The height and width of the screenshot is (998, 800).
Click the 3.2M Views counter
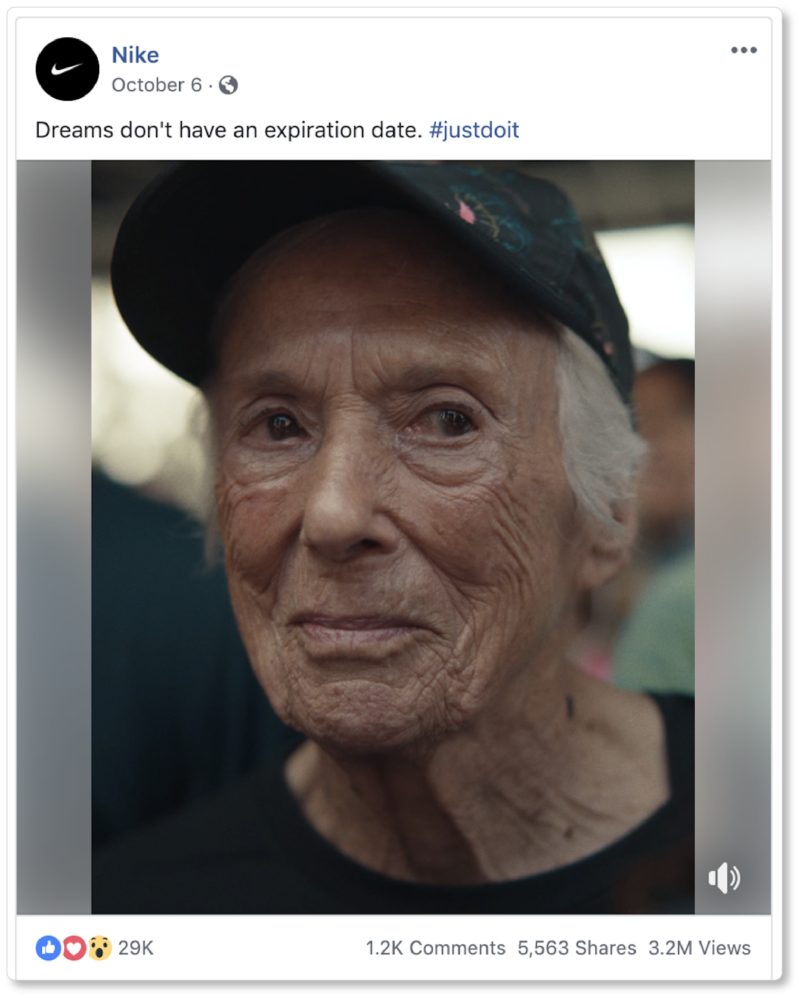pyautogui.click(x=699, y=948)
